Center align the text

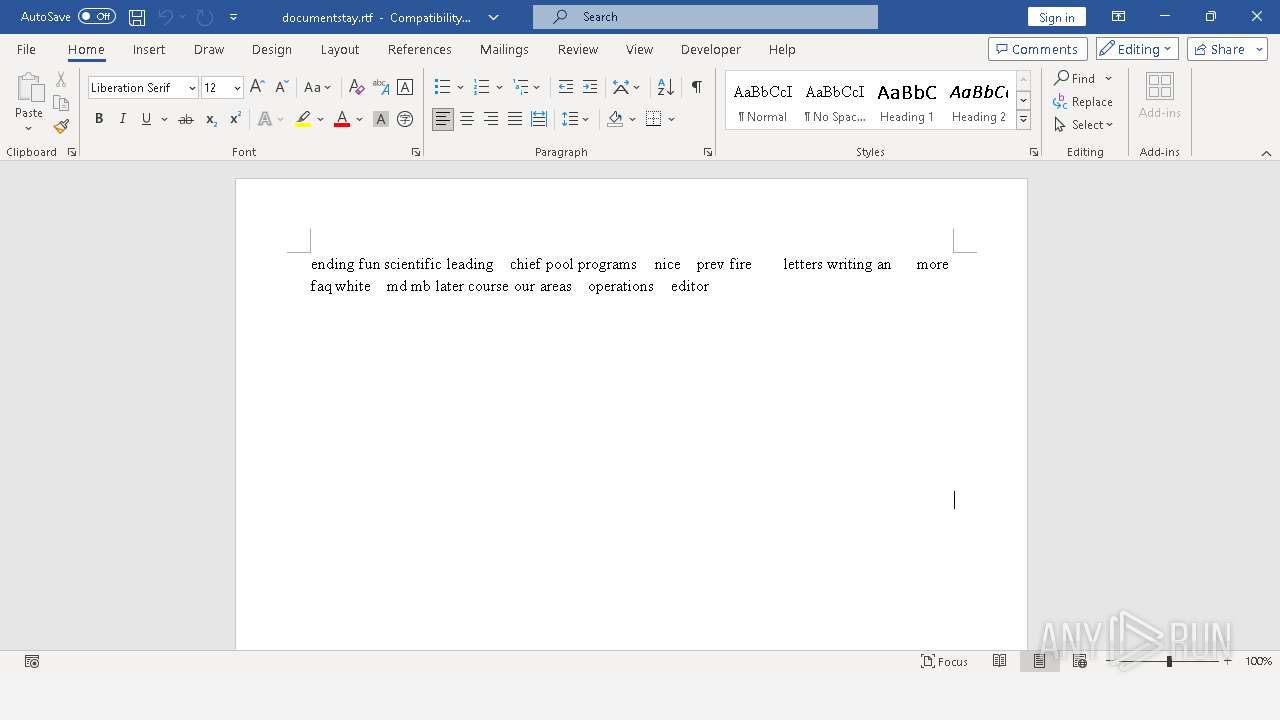(x=467, y=119)
